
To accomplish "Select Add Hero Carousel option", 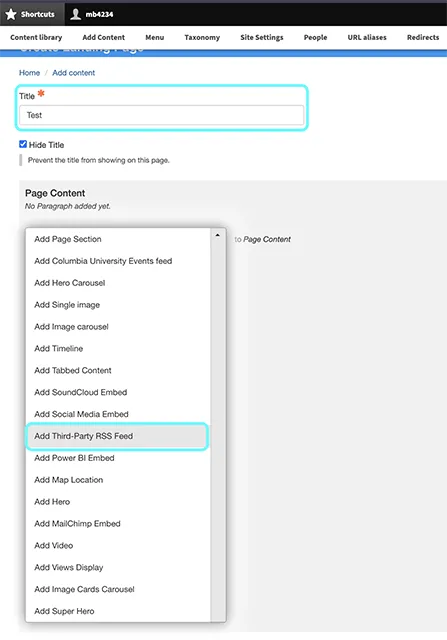I will pyautogui.click(x=118, y=283).
